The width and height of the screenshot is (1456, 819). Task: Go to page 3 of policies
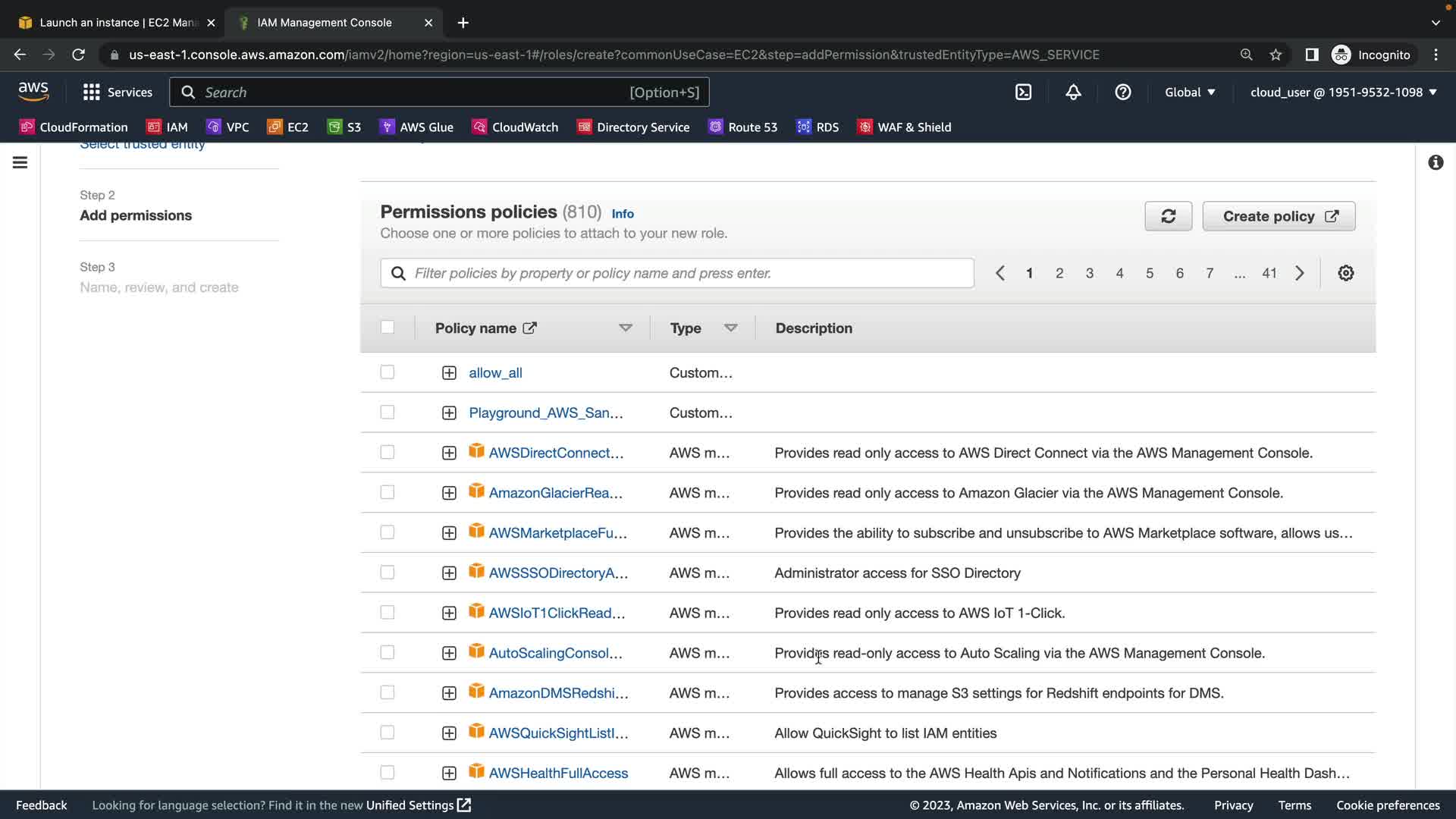(1089, 273)
